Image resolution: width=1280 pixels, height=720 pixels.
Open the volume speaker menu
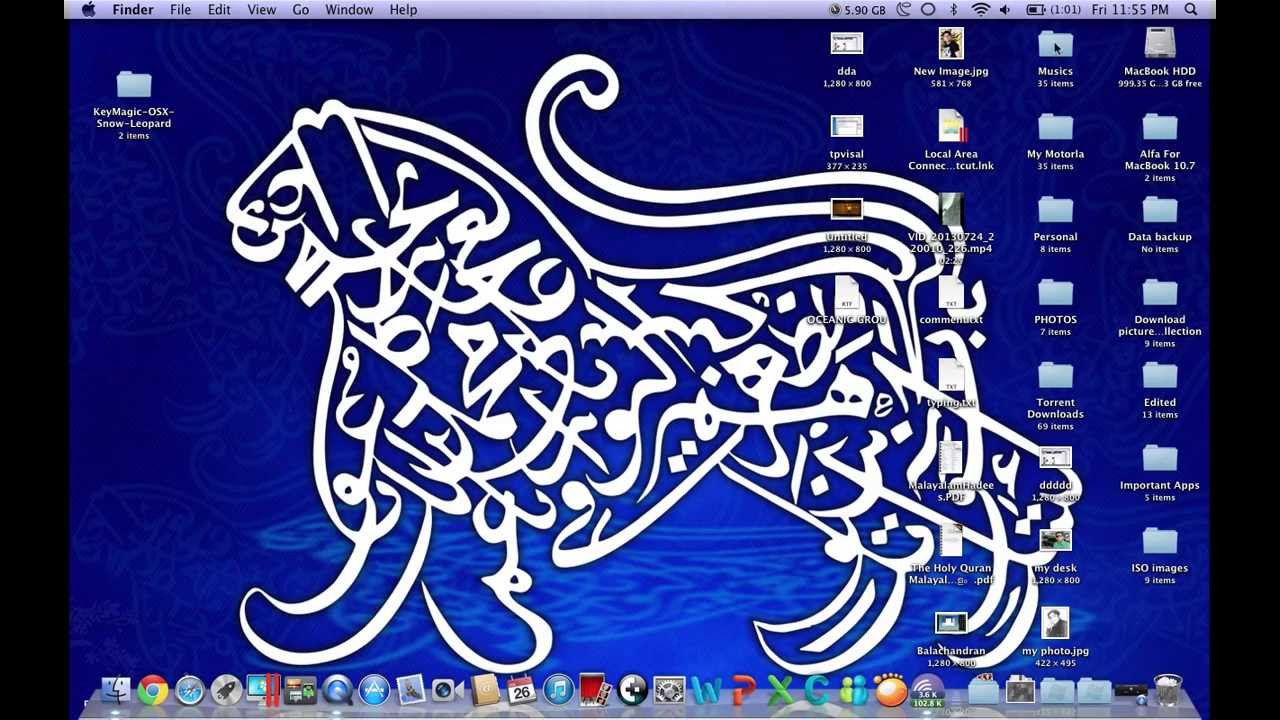tap(1005, 9)
